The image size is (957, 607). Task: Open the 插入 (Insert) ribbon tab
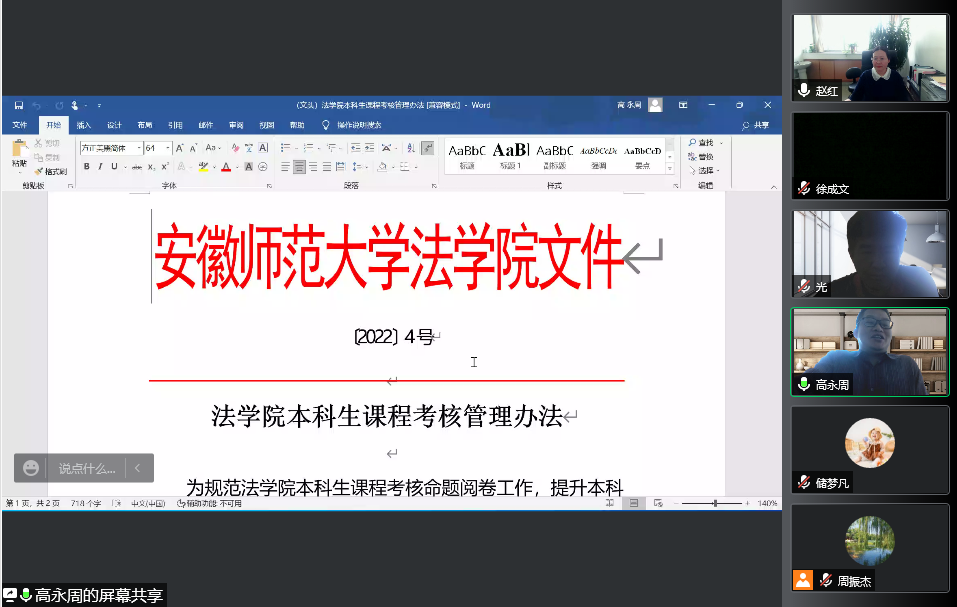(x=84, y=125)
